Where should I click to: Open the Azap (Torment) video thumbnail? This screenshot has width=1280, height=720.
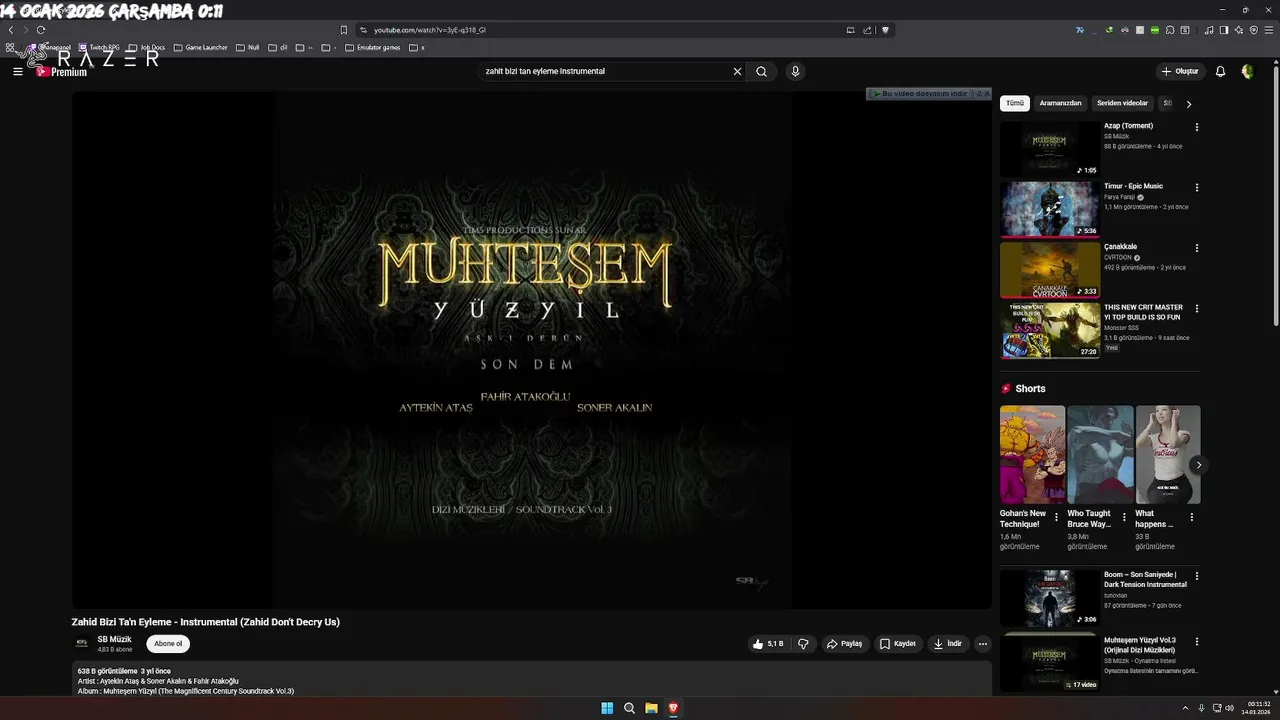(1049, 149)
